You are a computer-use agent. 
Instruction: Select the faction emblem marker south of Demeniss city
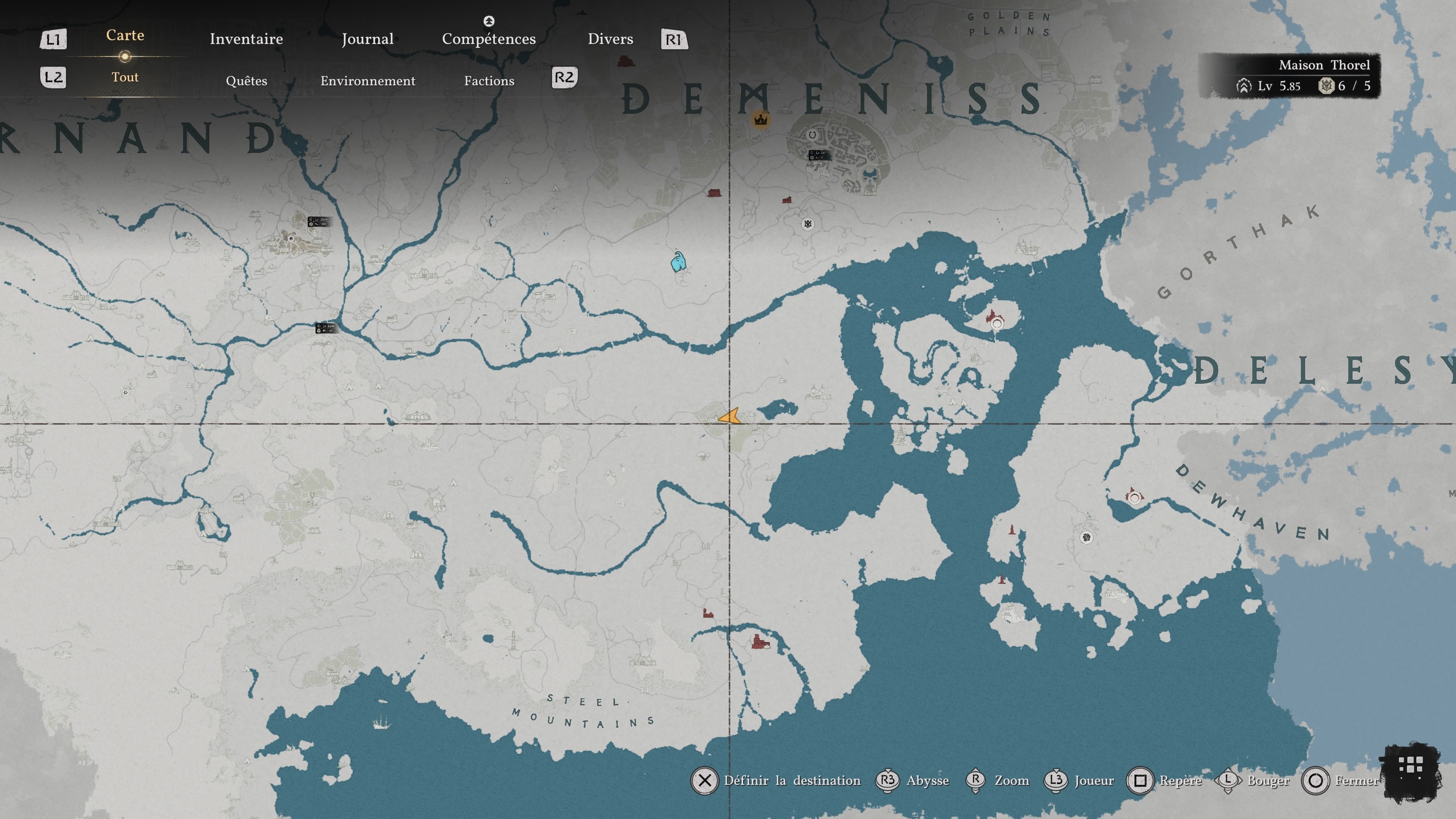click(808, 224)
